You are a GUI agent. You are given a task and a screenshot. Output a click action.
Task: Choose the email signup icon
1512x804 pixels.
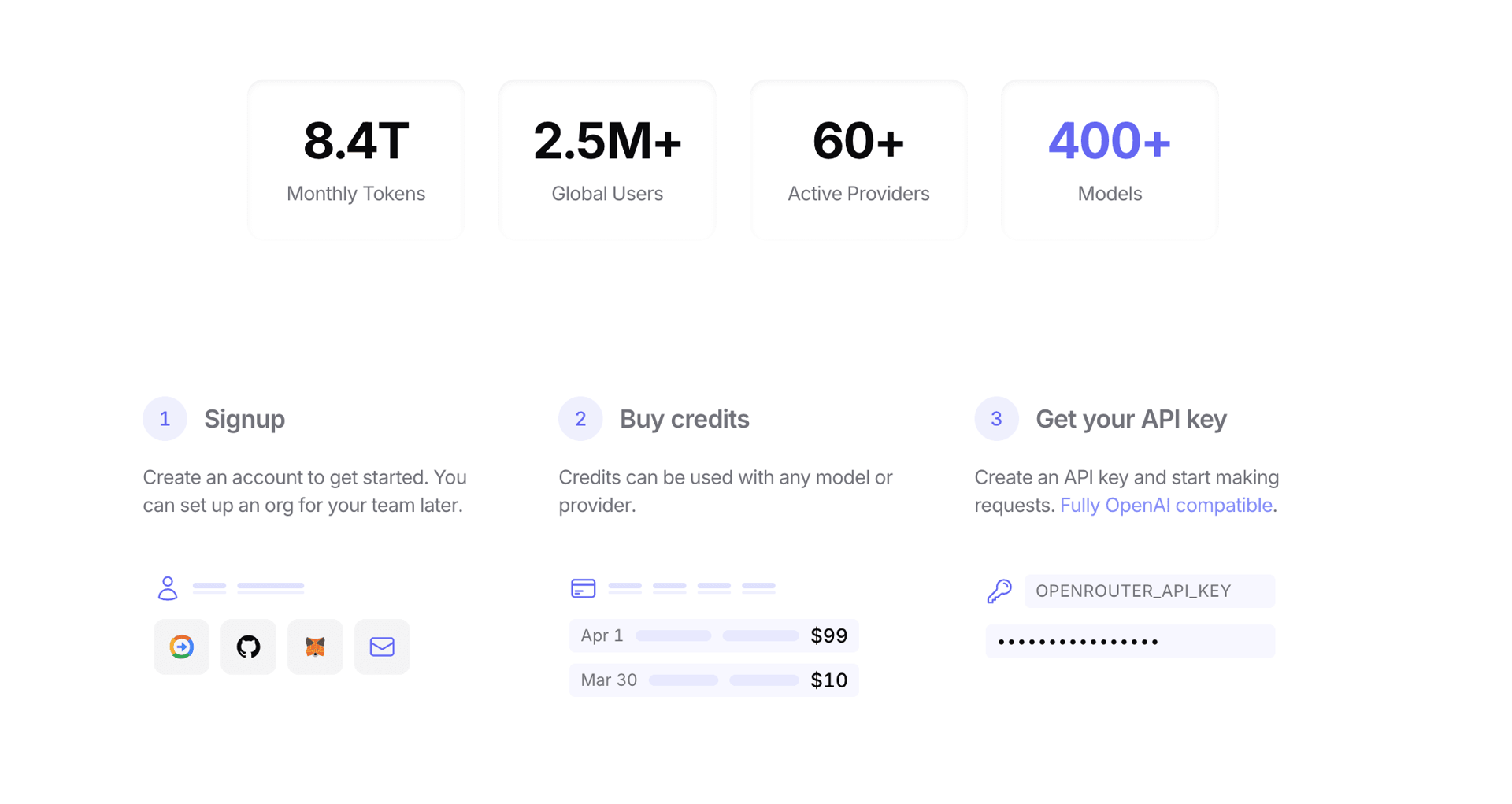coord(382,647)
